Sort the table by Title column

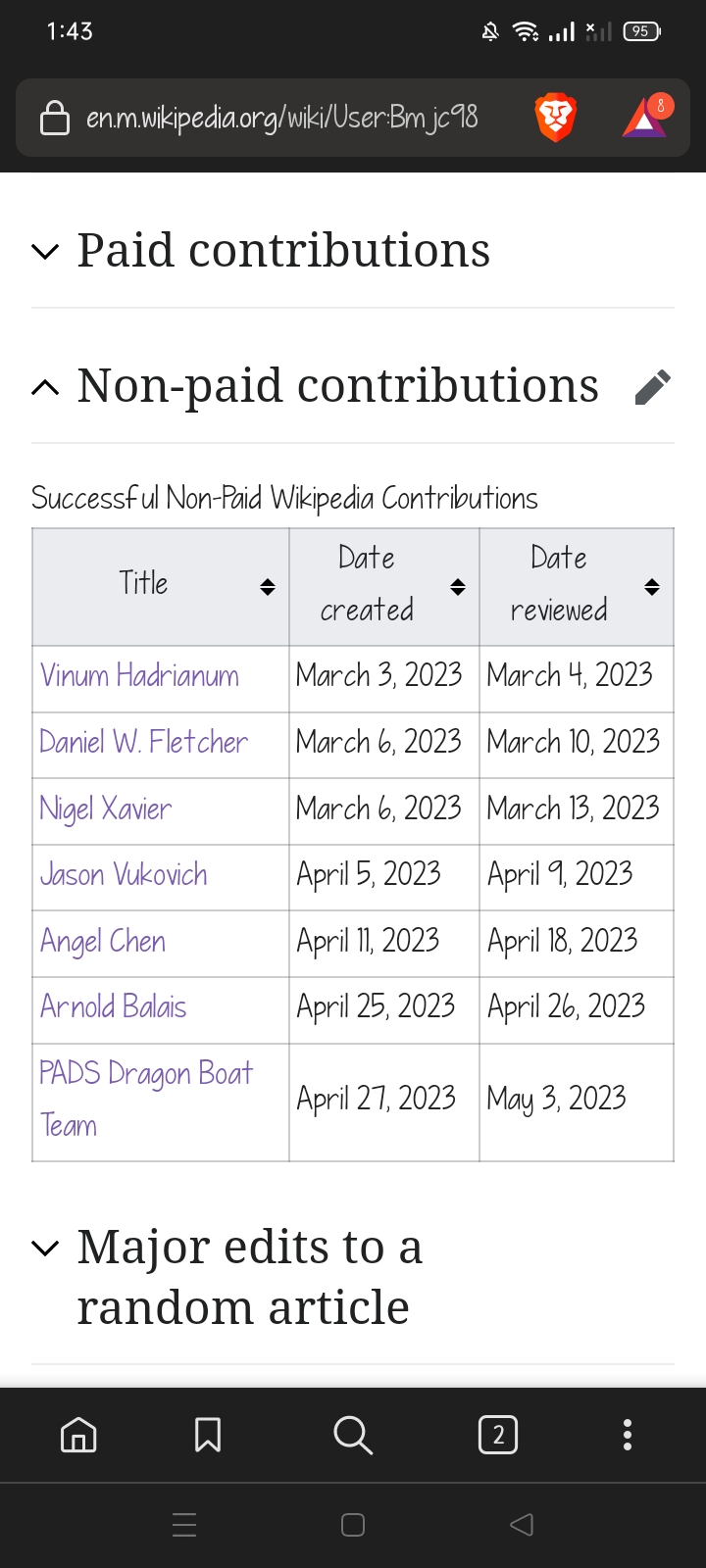click(x=268, y=587)
